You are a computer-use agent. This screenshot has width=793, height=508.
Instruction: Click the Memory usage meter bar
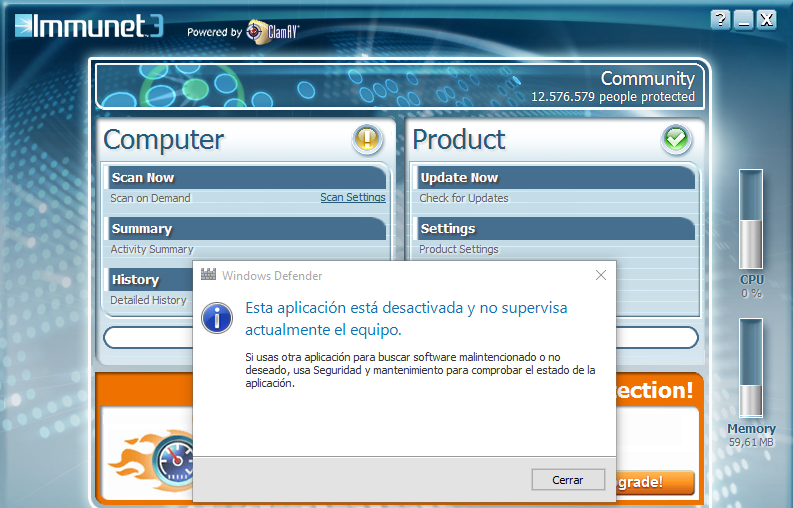tap(751, 368)
